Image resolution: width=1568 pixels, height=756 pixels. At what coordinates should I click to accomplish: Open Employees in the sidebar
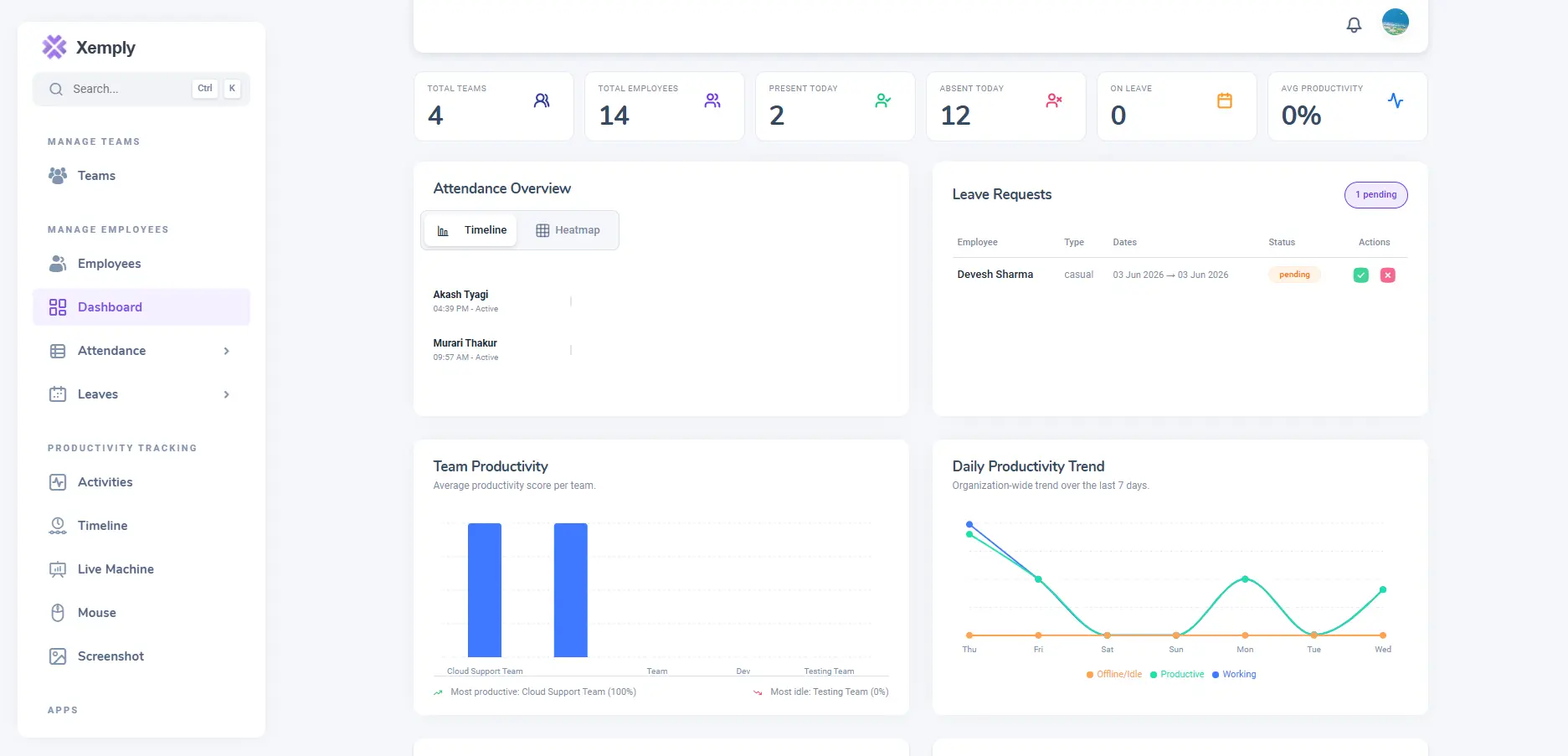click(141, 264)
